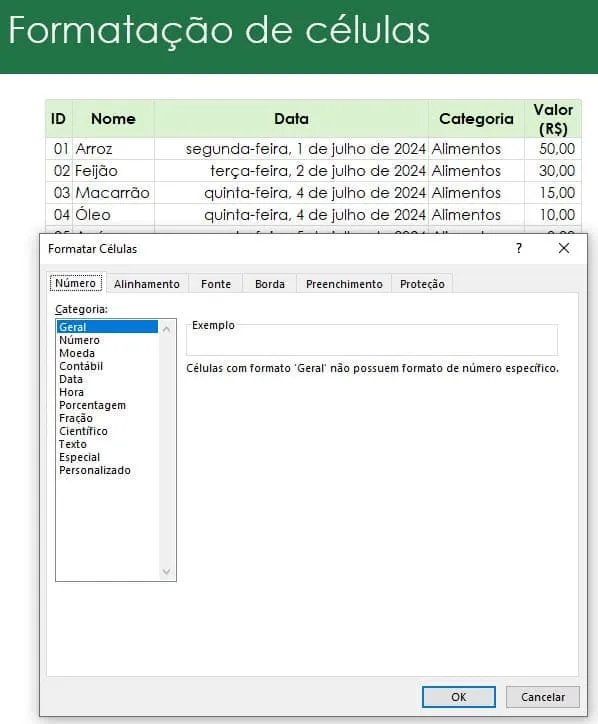Pick the Porcentagem category
The image size is (598, 724).
pos(107,405)
